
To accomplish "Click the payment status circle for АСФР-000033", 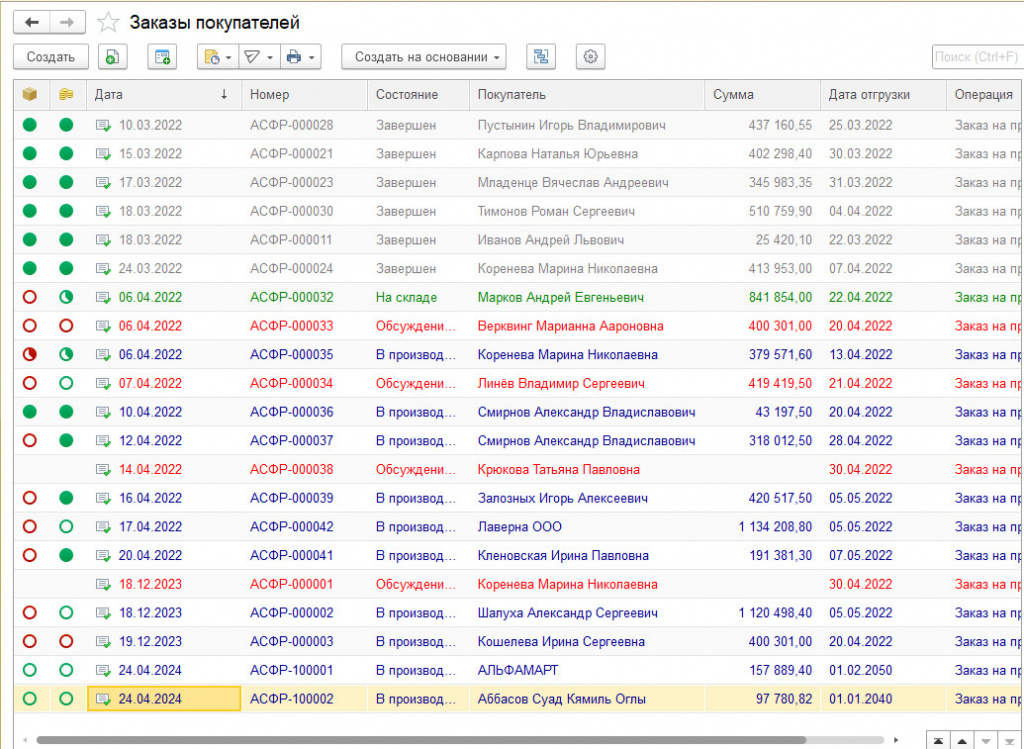I will tap(66, 326).
